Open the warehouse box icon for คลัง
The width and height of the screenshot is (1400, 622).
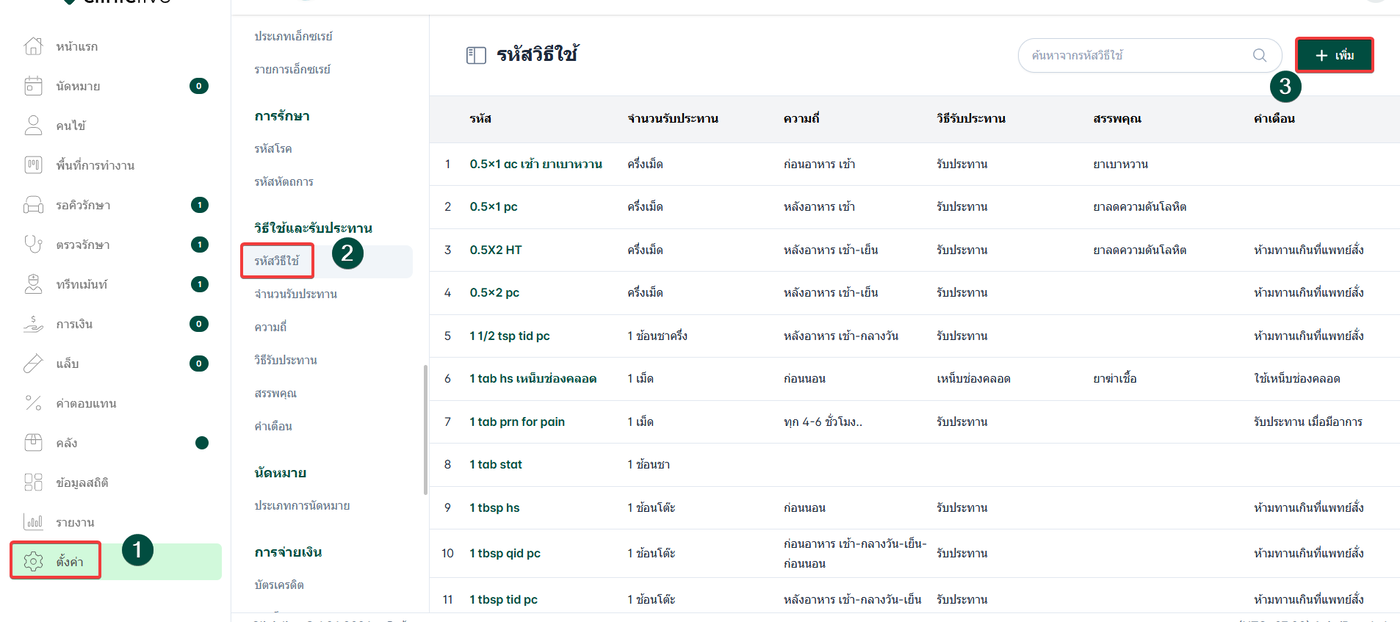[33, 443]
